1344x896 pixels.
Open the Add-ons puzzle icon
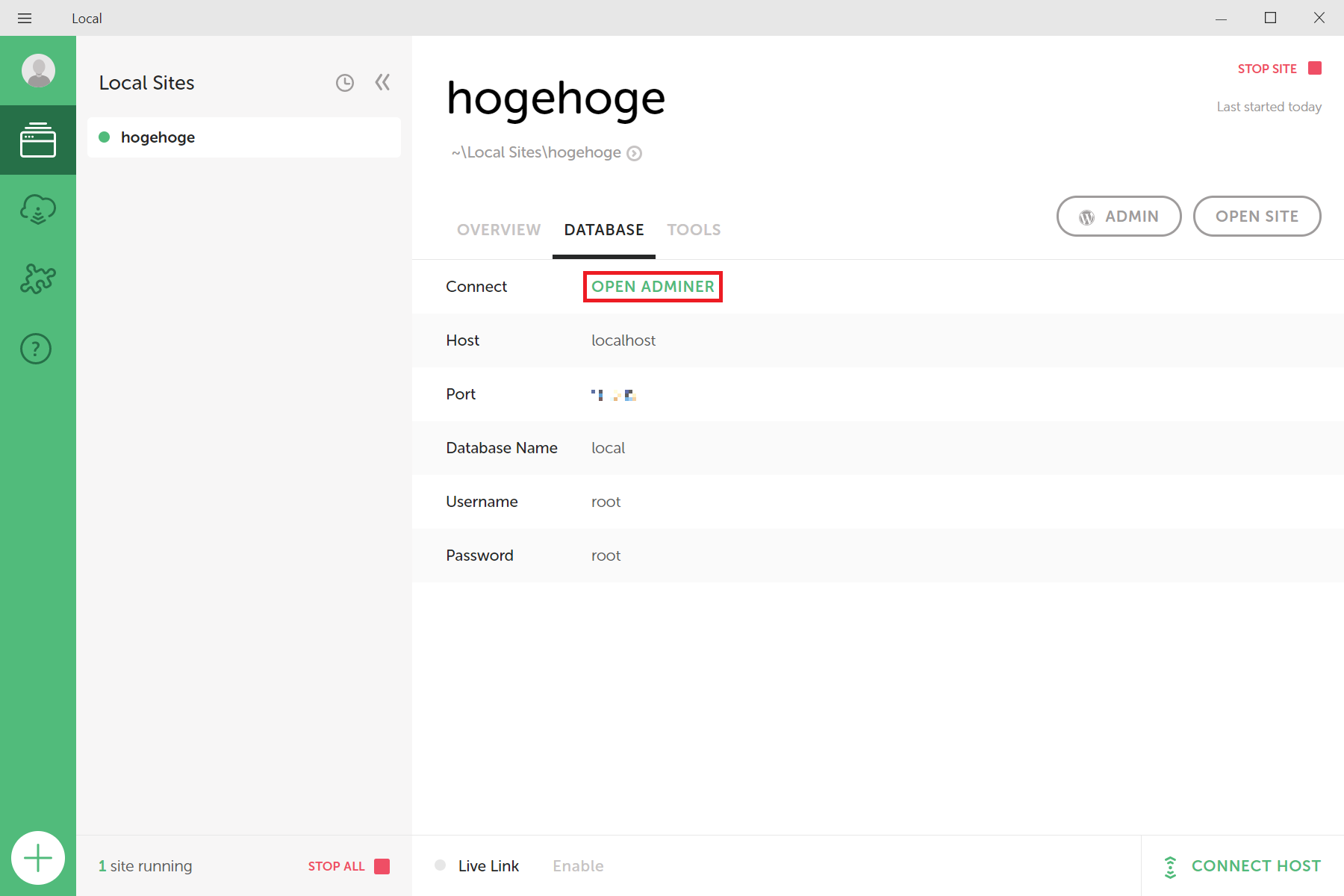coord(38,279)
